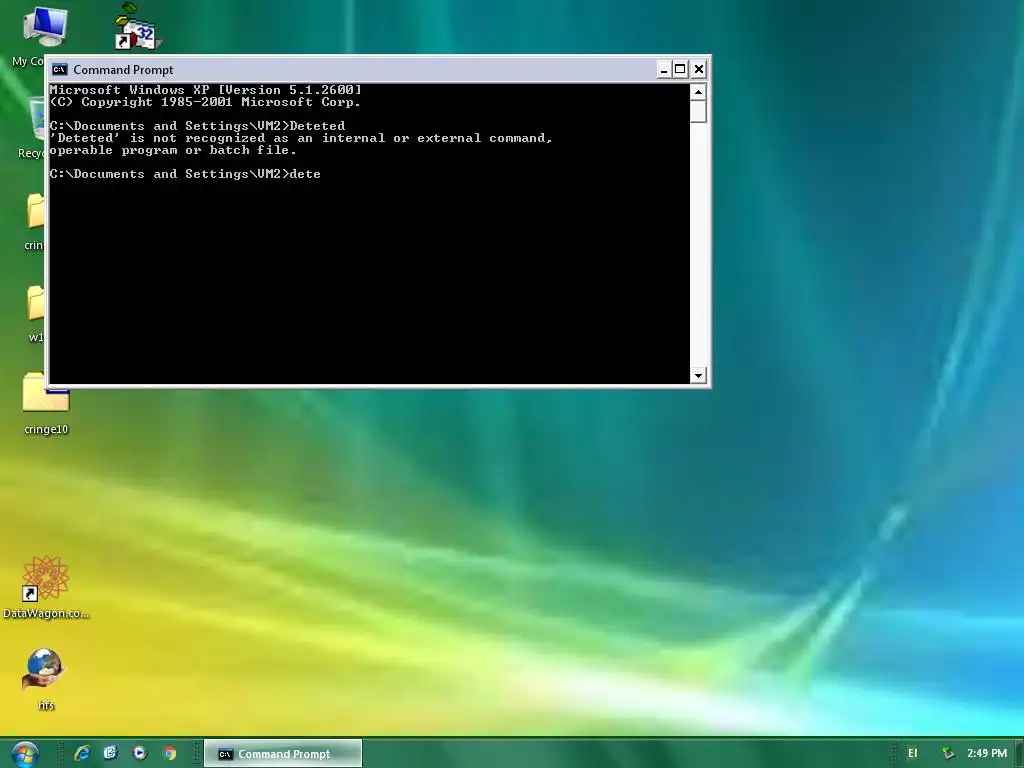The image size is (1024, 768).
Task: Open the Start menu orb
Action: point(24,754)
